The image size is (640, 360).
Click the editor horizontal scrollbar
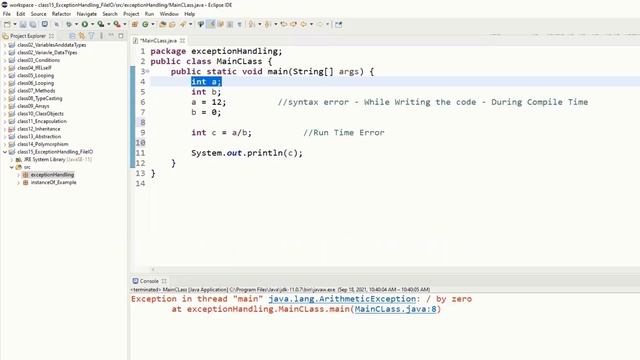coord(384,269)
